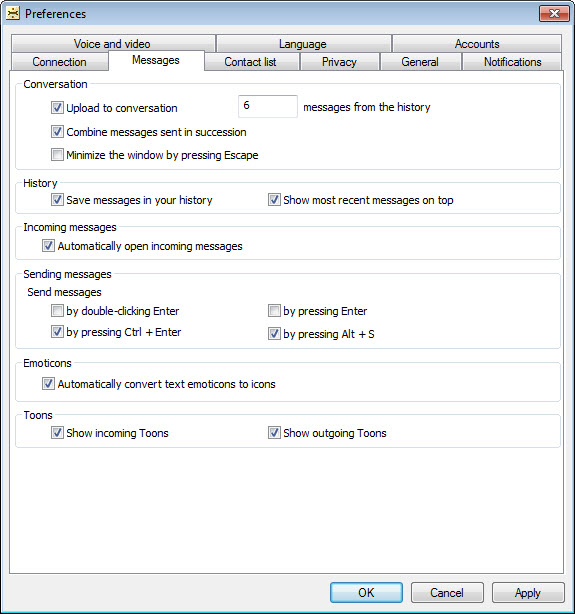
Task: Uncheck Combine messages sent in succession
Action: [57, 132]
